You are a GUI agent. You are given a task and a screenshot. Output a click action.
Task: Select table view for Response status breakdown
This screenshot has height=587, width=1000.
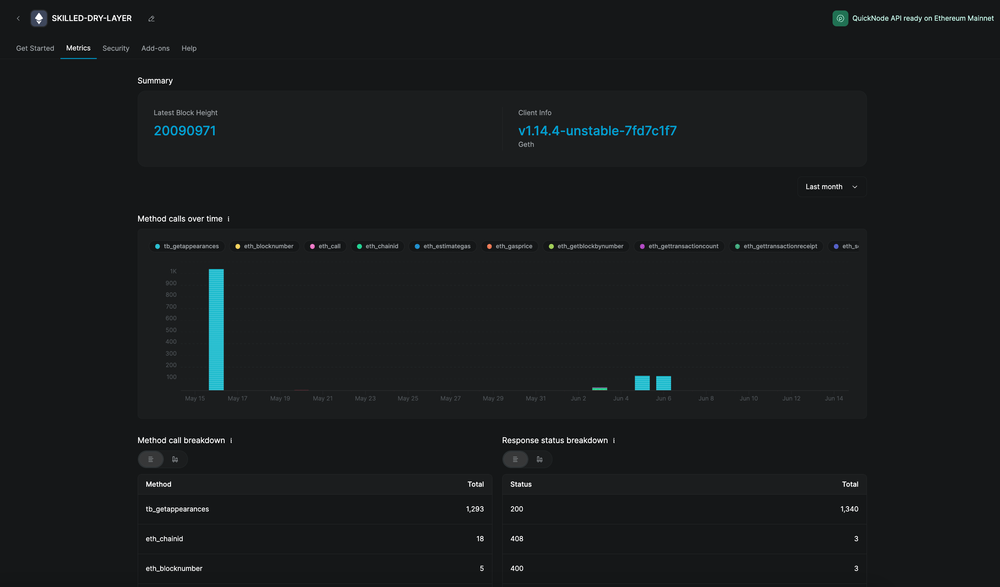click(516, 459)
